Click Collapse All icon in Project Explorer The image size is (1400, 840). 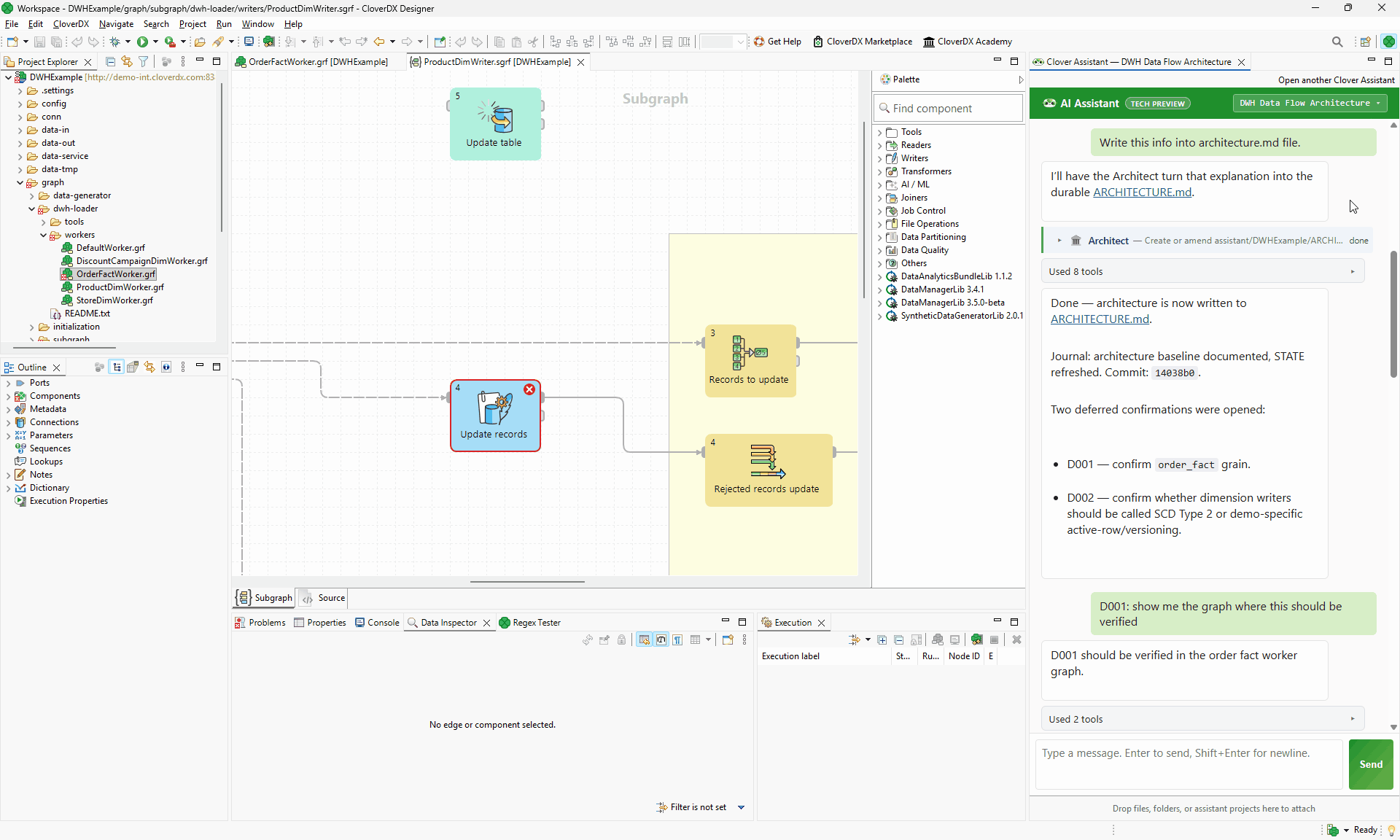point(110,62)
